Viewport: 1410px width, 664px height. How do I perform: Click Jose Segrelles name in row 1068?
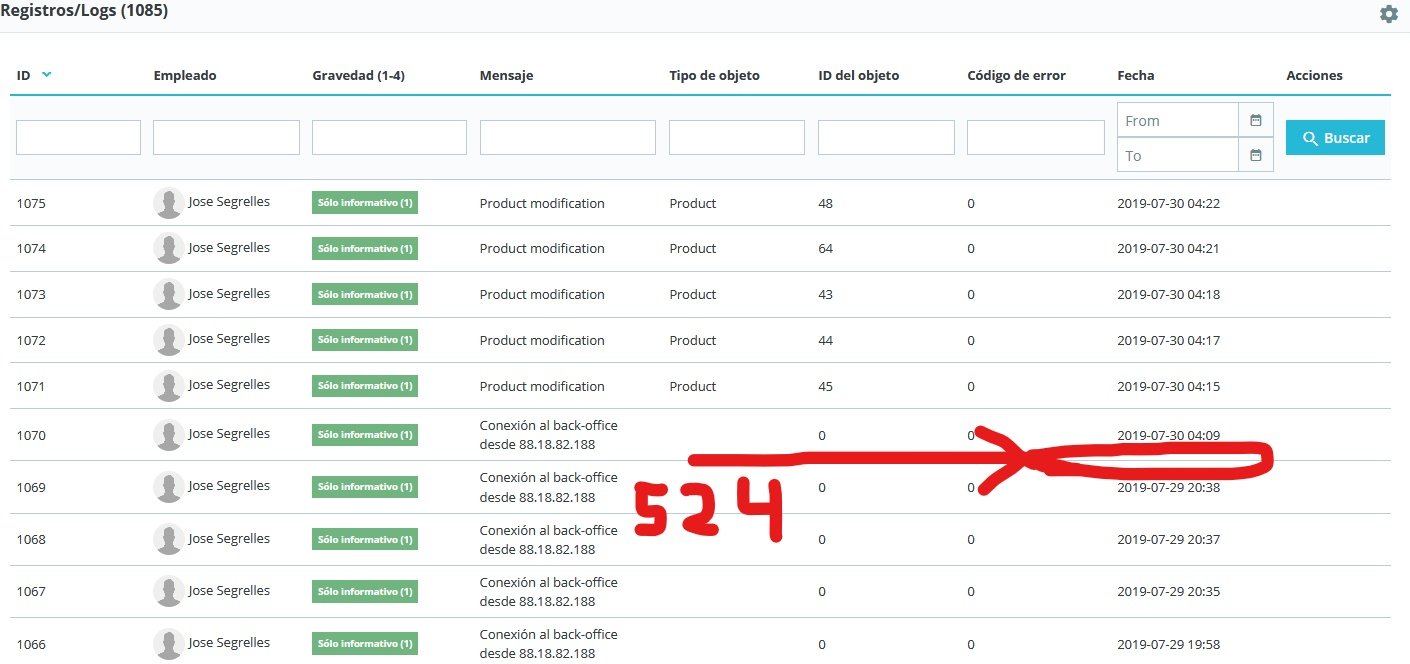click(x=229, y=538)
